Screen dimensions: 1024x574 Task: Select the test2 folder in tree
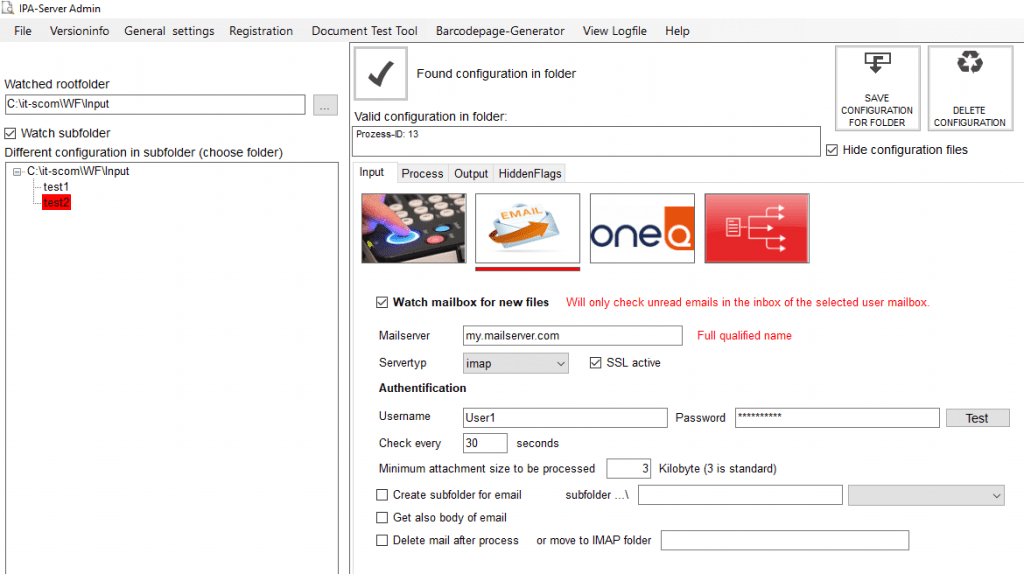(x=57, y=202)
